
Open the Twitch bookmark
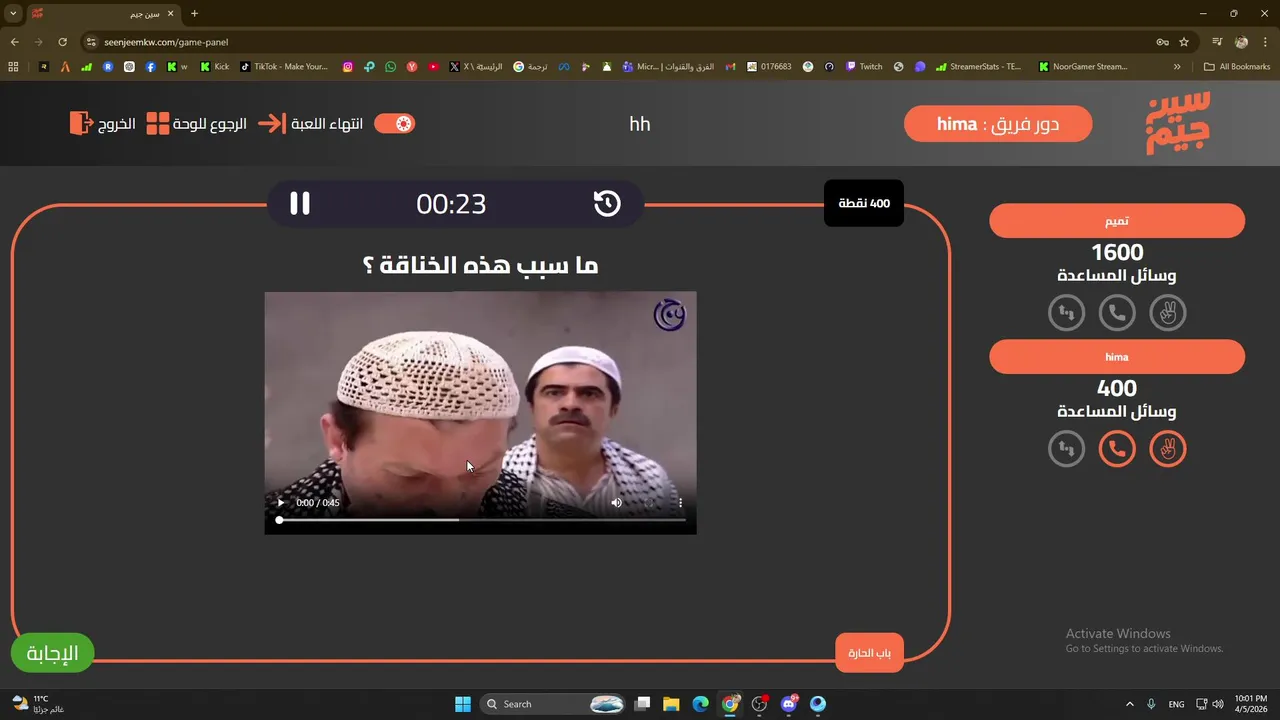pyautogui.click(x=864, y=67)
